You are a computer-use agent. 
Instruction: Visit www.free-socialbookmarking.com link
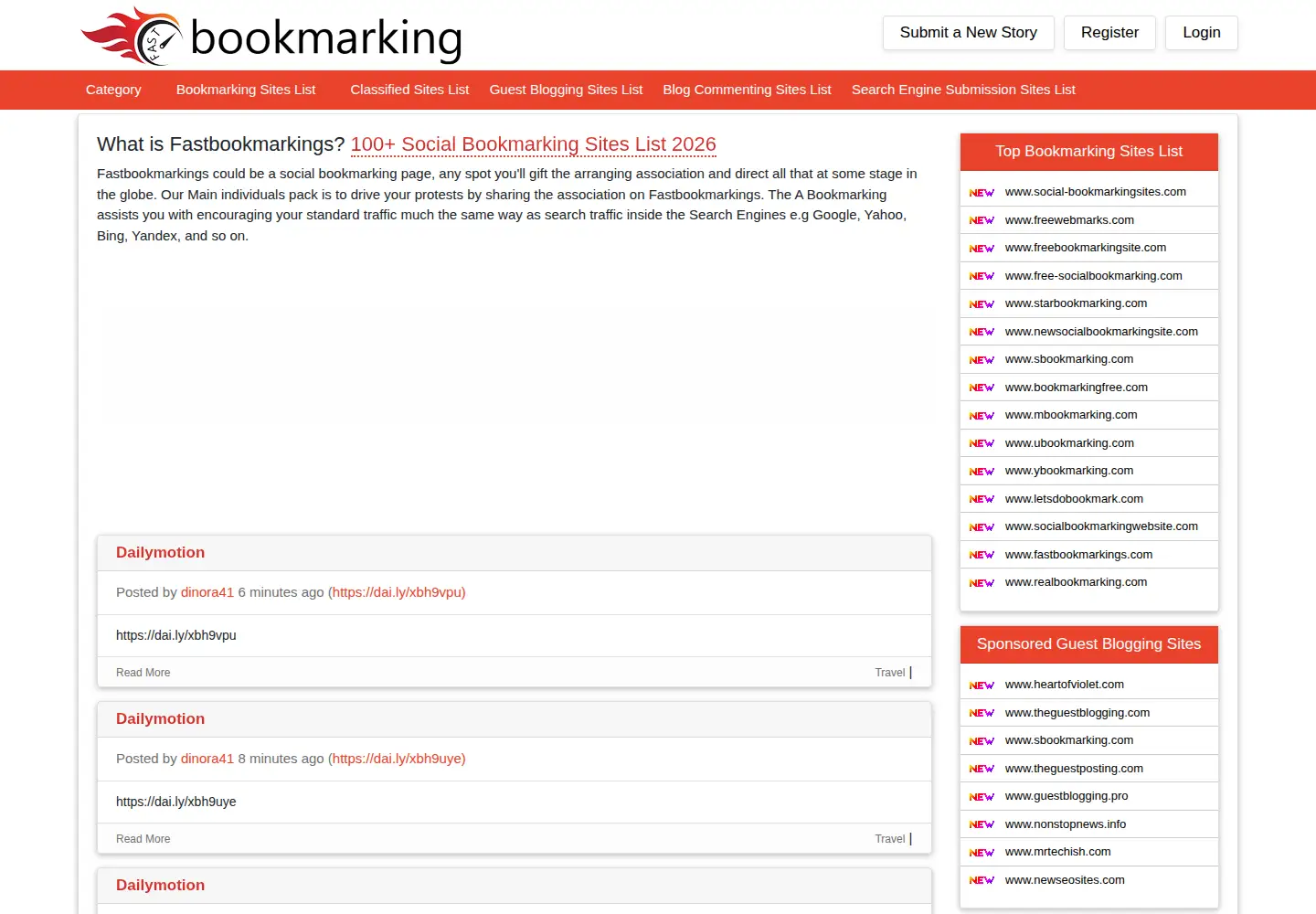1094,276
